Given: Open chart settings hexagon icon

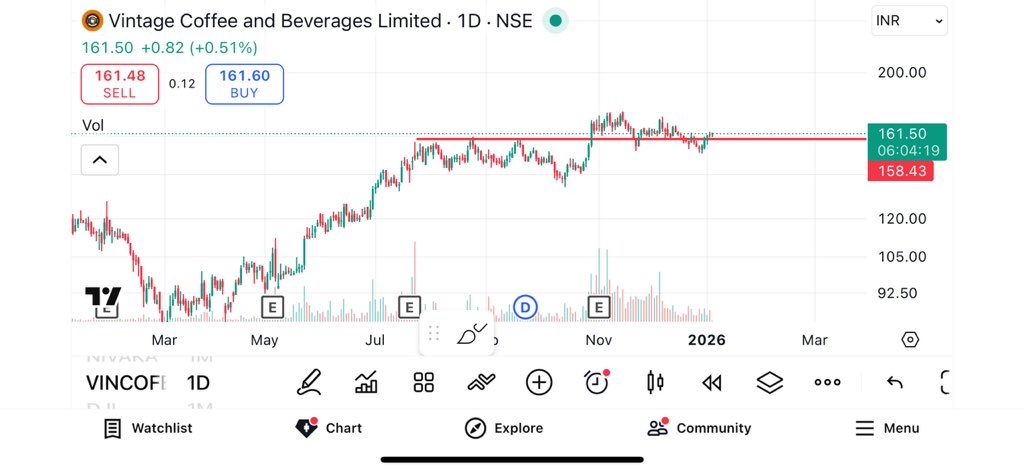Looking at the screenshot, I should pos(910,339).
